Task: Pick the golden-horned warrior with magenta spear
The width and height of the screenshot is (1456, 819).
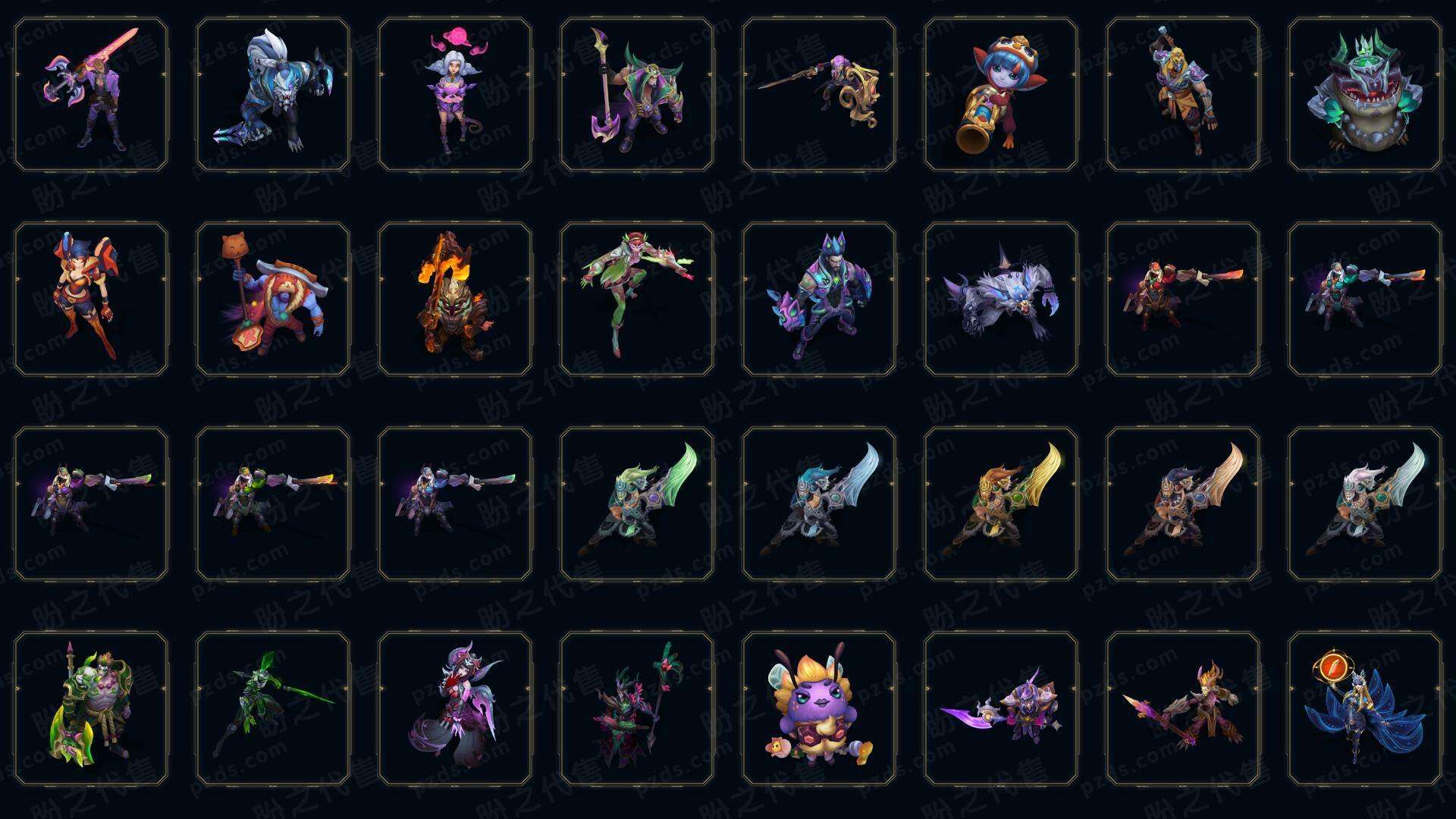Action: (x=1183, y=708)
